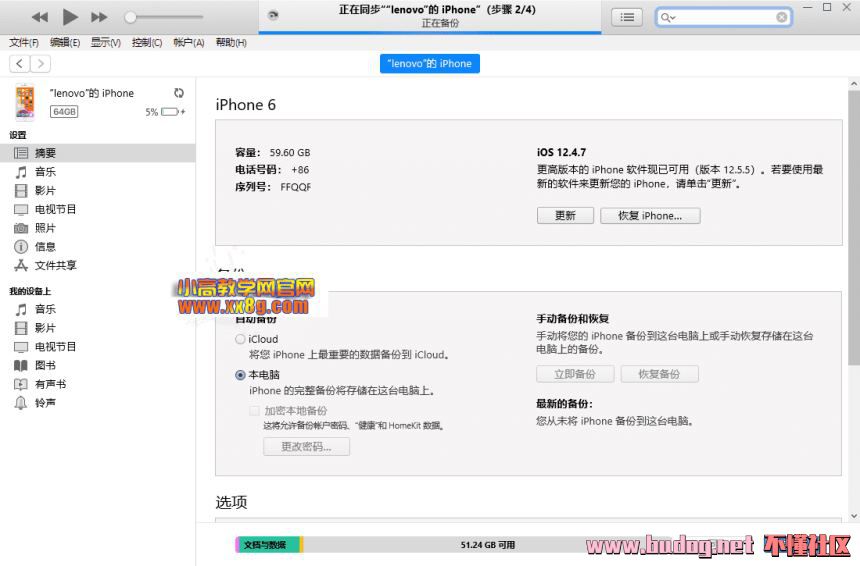This screenshot has height=566, width=860.
Task: Go forward with the right arrow button
Action: 41,64
